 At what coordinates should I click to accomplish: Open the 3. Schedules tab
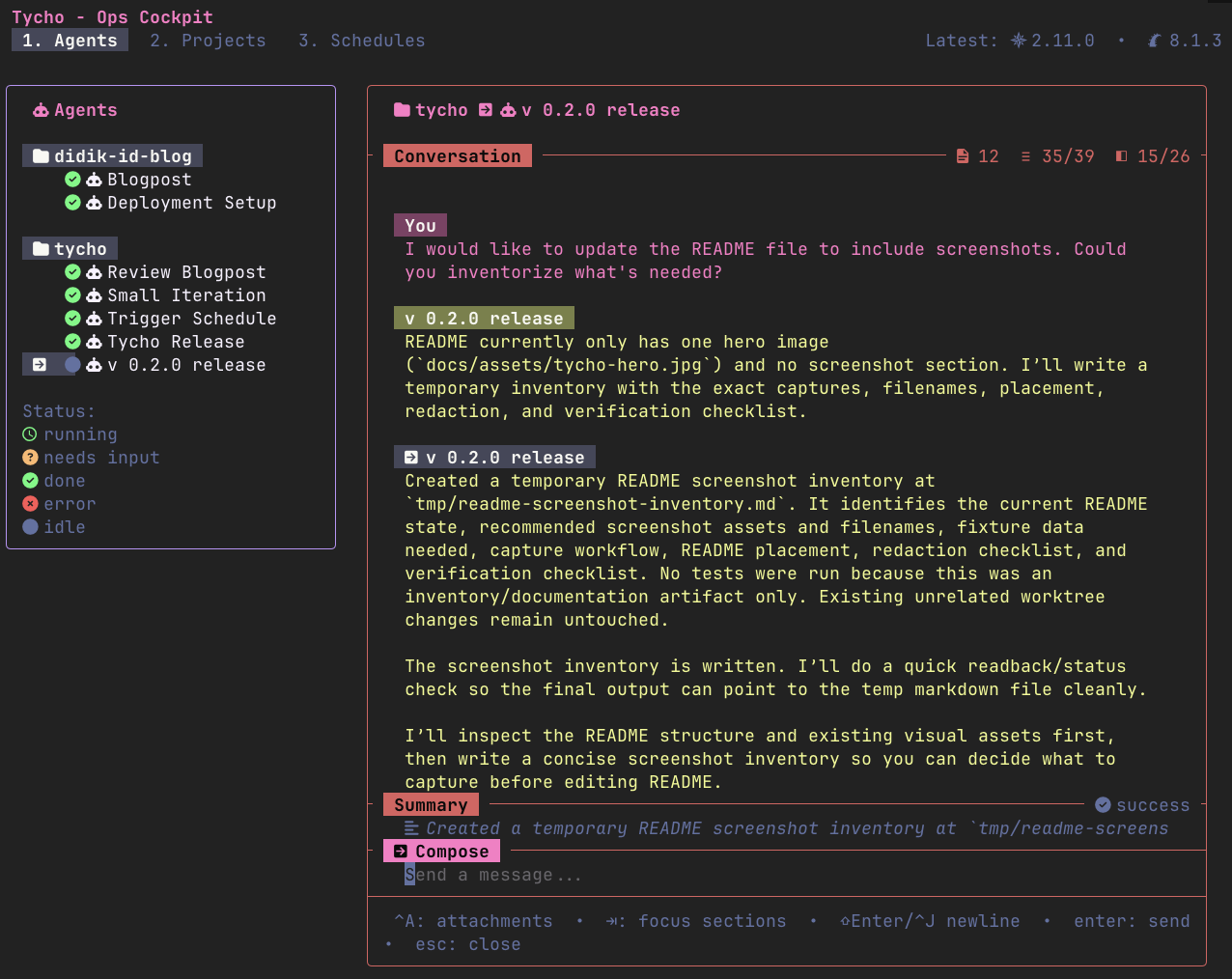(x=362, y=41)
